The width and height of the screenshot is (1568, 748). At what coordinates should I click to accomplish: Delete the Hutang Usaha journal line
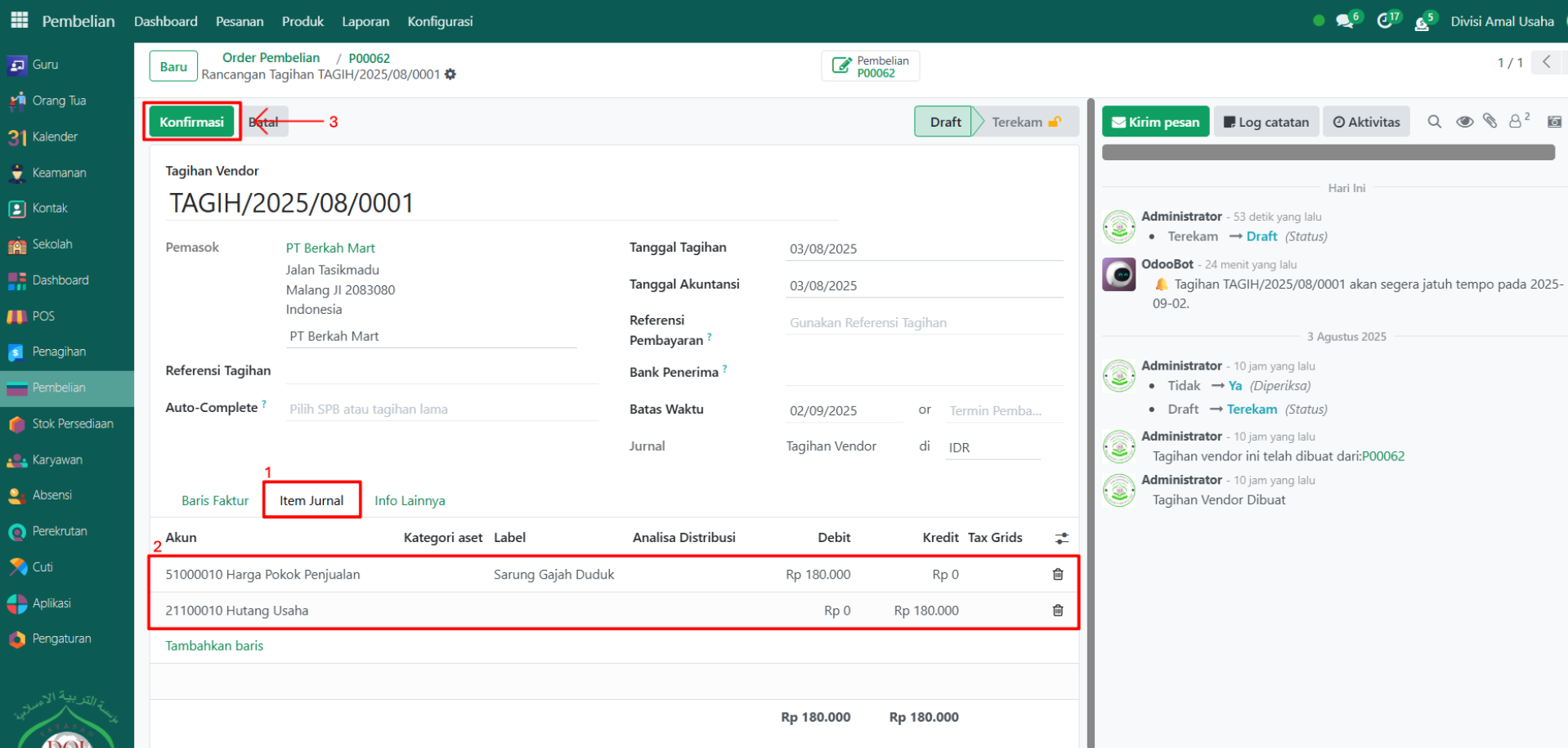[1057, 611]
